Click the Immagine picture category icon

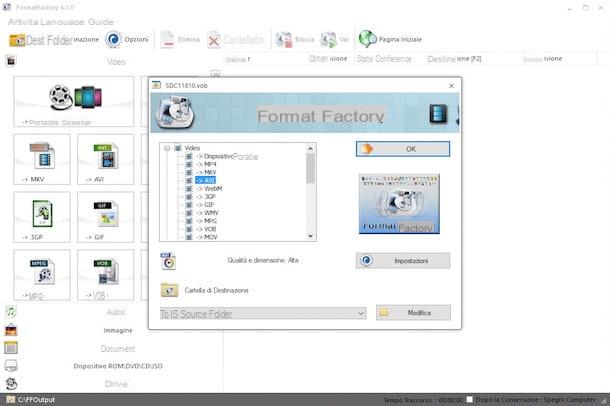[x=11, y=330]
